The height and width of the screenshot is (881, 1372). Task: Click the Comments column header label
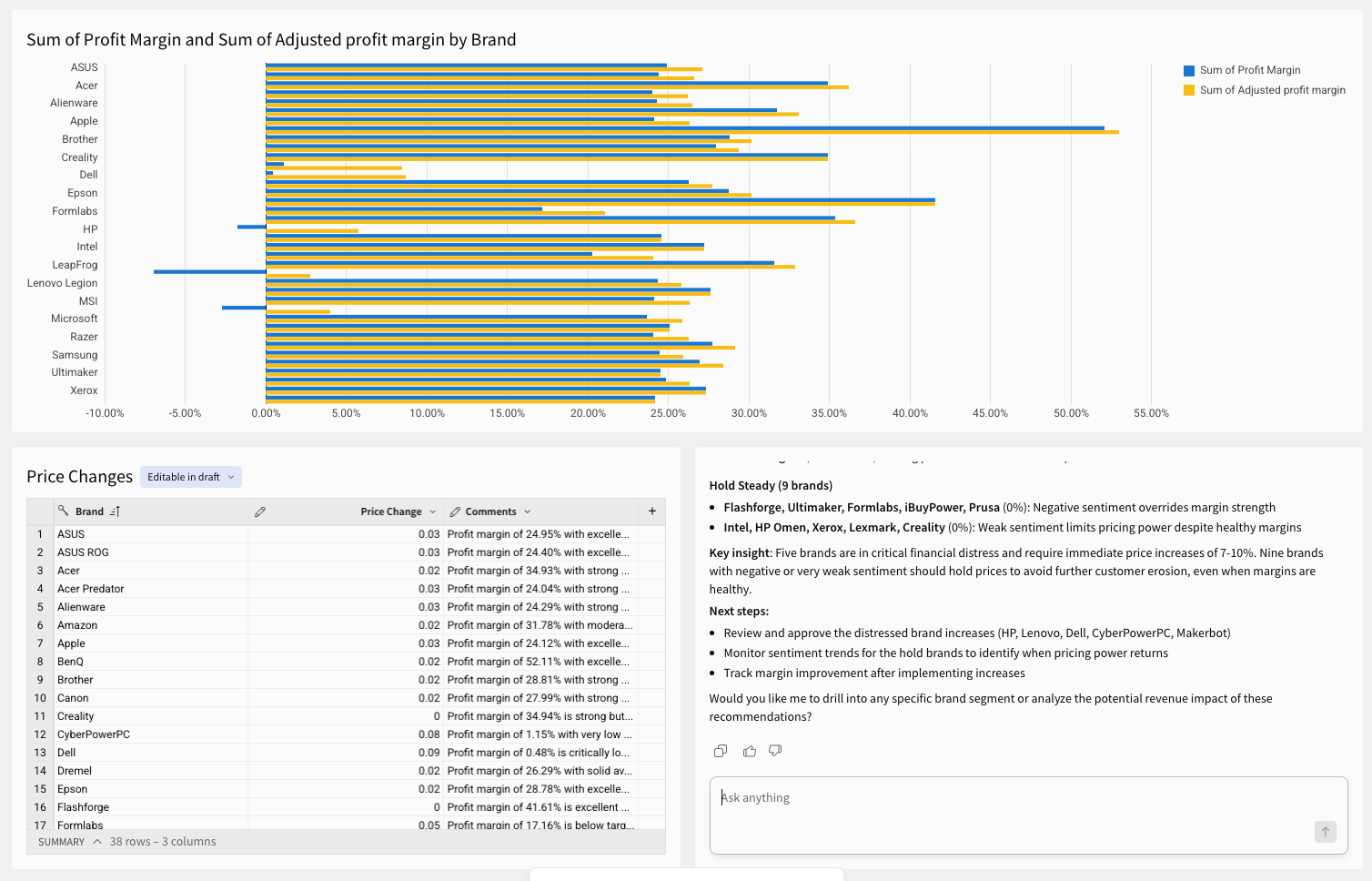(x=491, y=511)
